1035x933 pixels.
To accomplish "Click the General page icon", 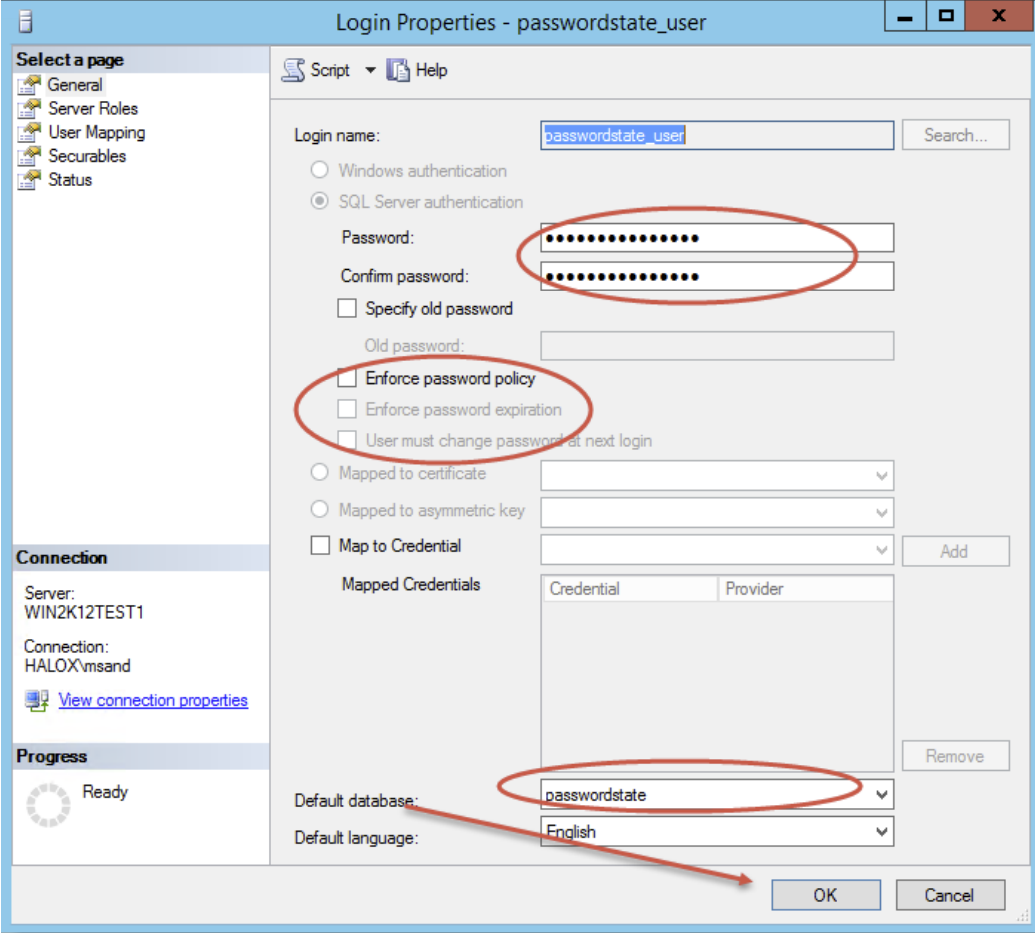I will click(x=29, y=85).
